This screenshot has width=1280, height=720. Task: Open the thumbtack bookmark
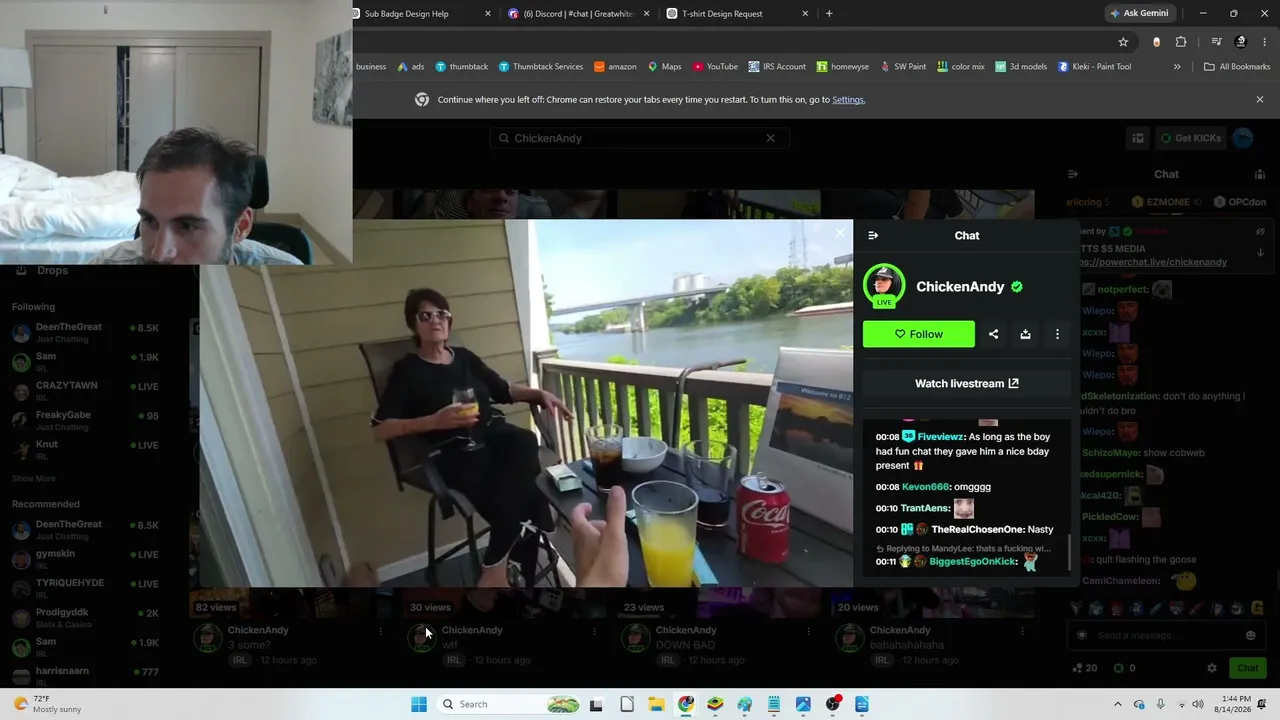462,67
